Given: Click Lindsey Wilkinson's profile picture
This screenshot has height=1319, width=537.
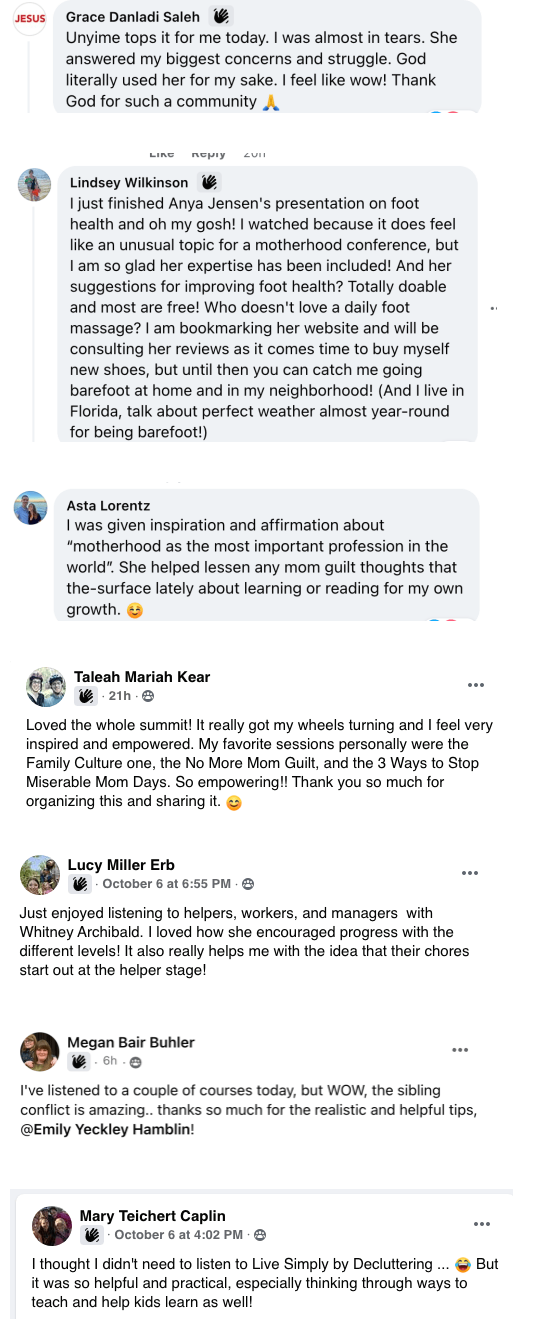Looking at the screenshot, I should (x=35, y=186).
